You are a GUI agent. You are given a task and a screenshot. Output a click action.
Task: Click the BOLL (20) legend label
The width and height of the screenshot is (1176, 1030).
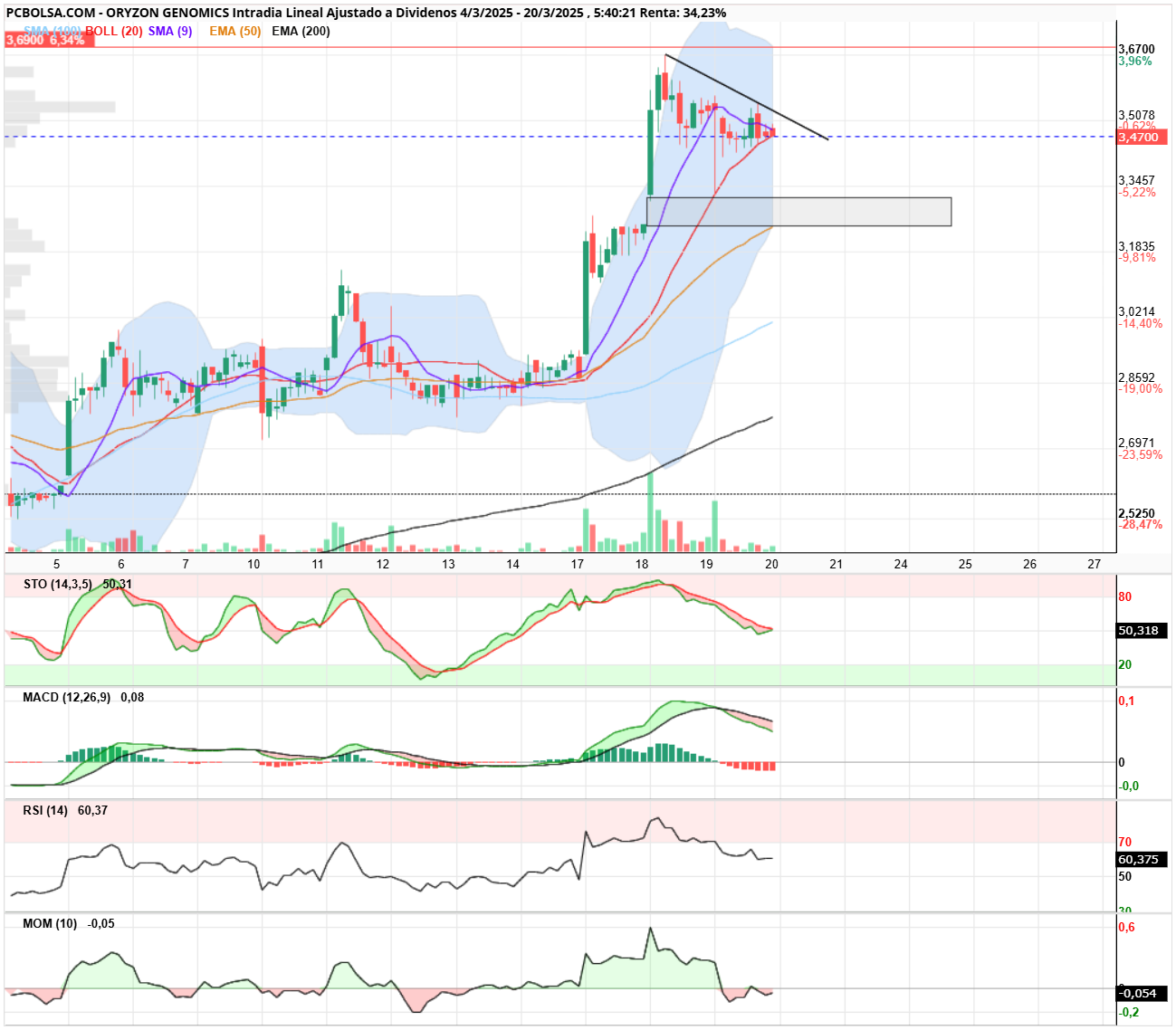click(114, 31)
